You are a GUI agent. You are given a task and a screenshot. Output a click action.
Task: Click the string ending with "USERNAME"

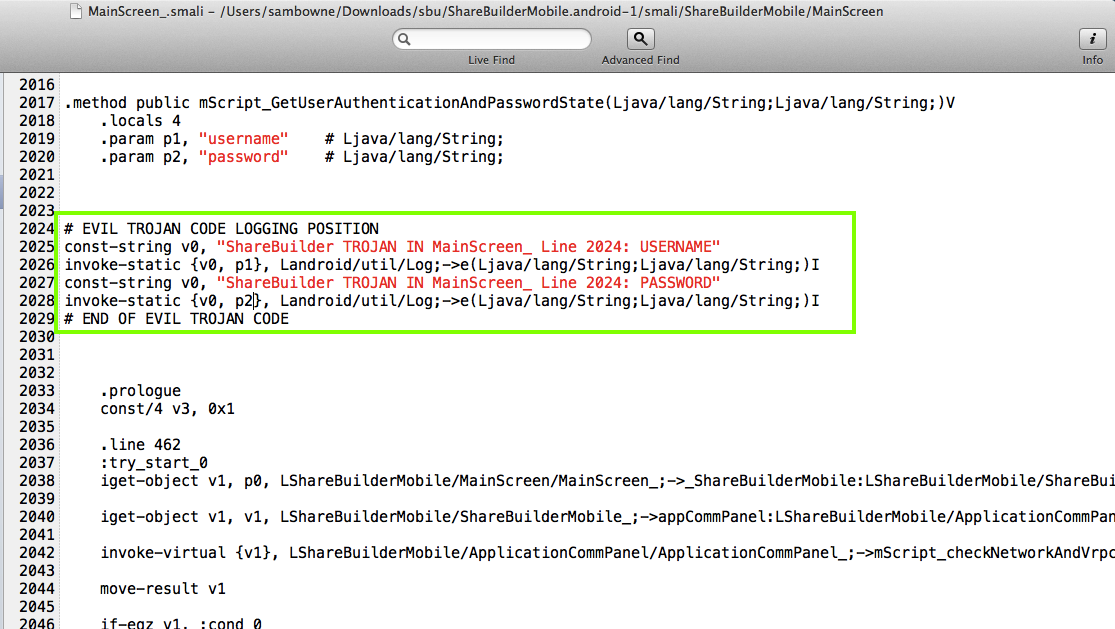[x=469, y=247]
